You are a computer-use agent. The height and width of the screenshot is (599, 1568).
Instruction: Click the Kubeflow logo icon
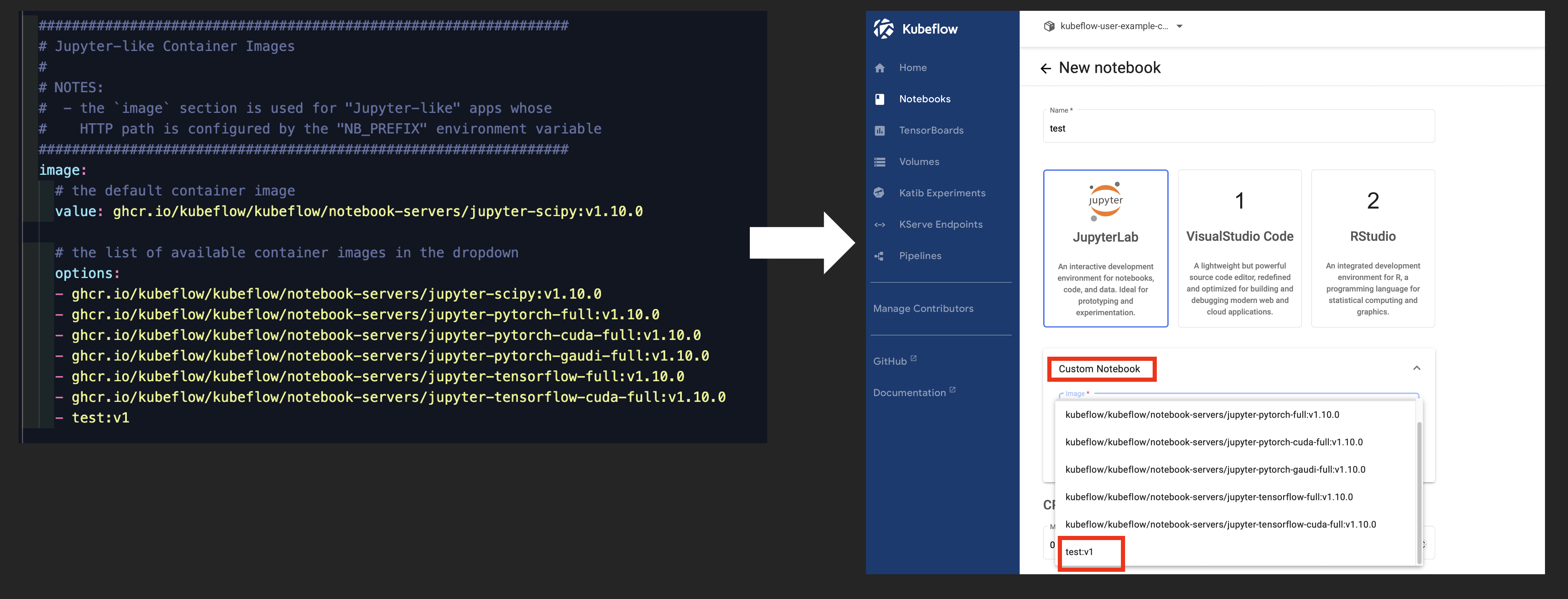coord(884,29)
